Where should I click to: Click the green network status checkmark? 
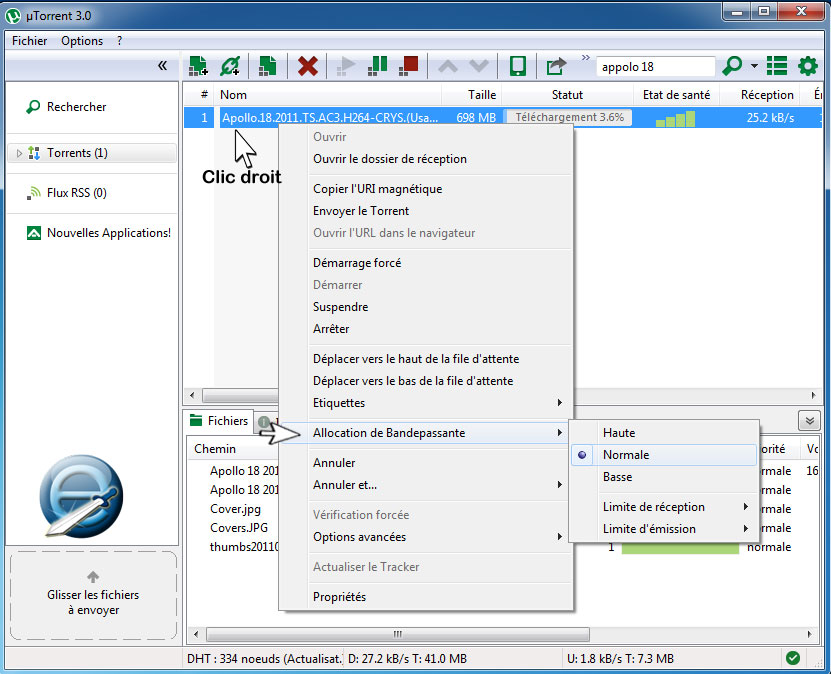click(793, 658)
